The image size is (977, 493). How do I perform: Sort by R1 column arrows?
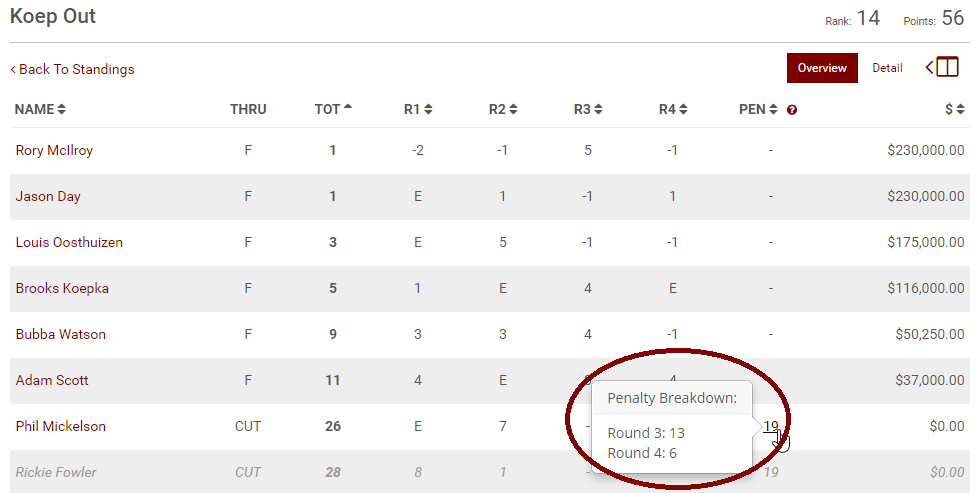point(428,109)
